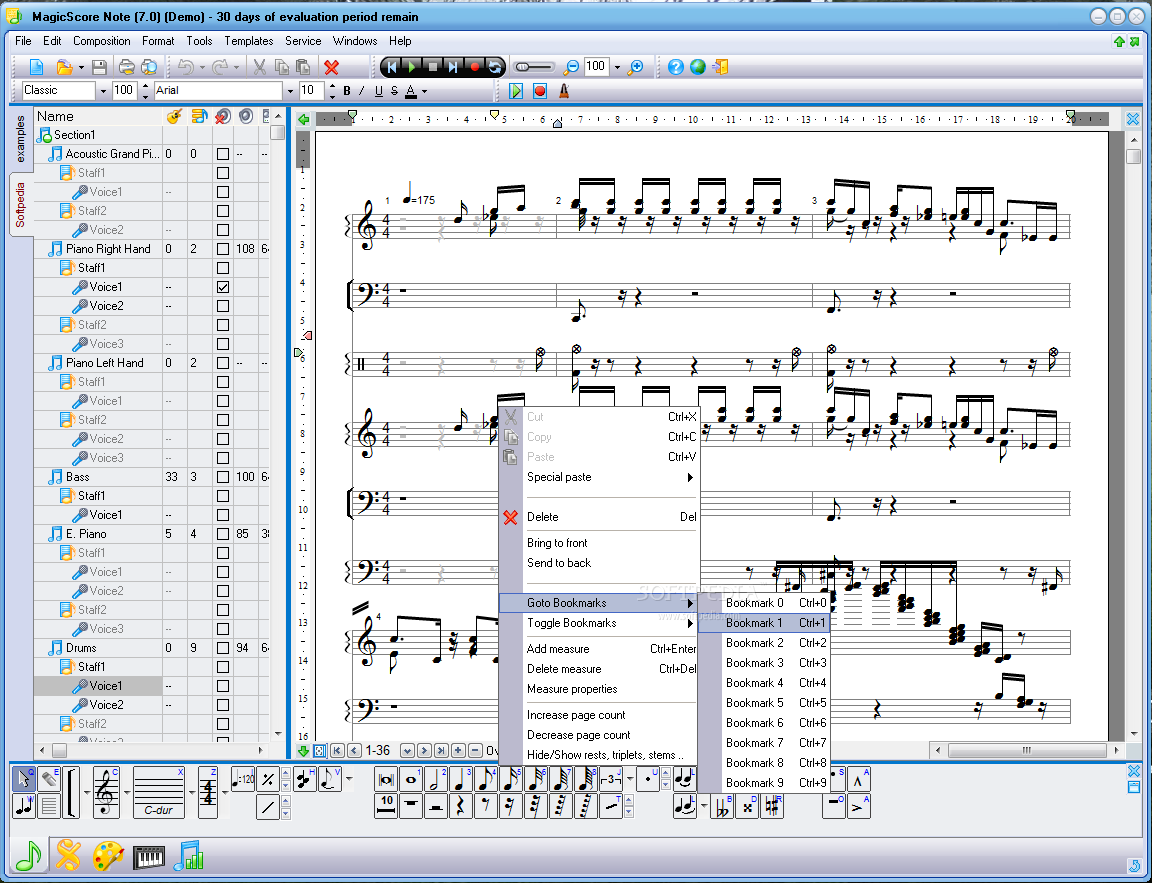
Task: Click the C-dur key signature button
Action: pos(158,792)
